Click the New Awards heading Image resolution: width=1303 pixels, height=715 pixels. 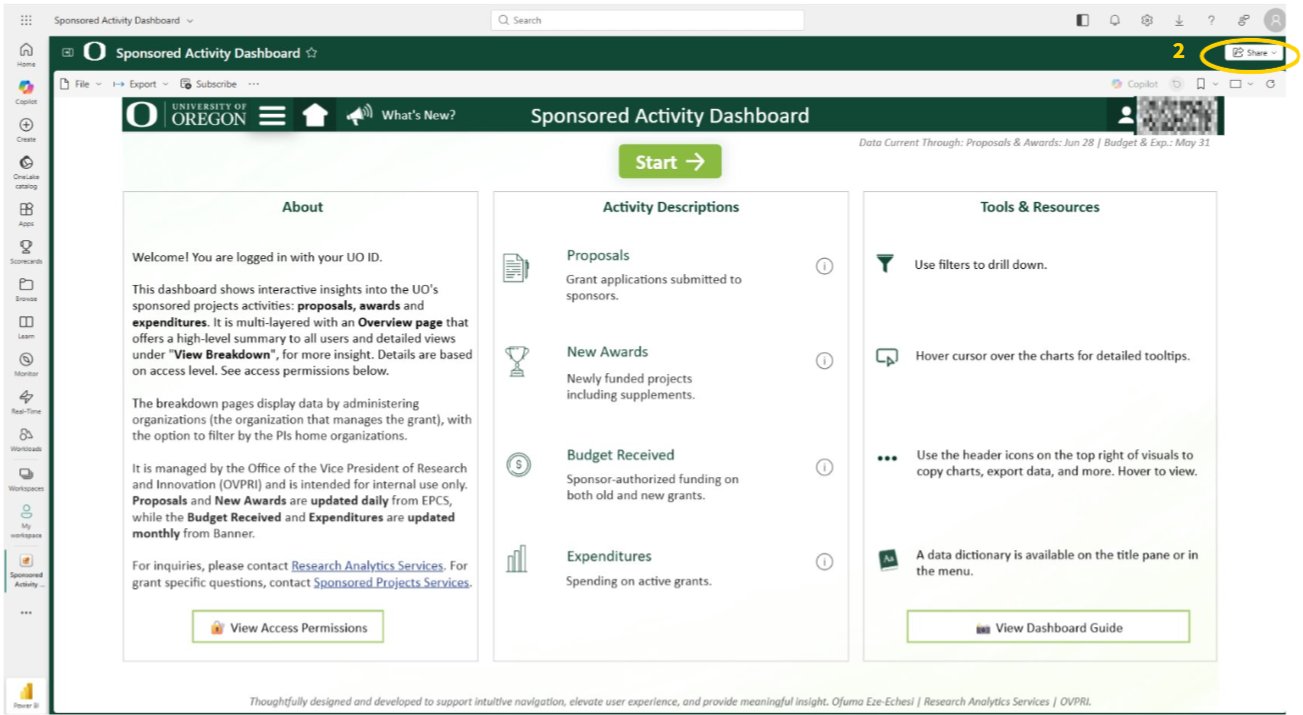607,351
